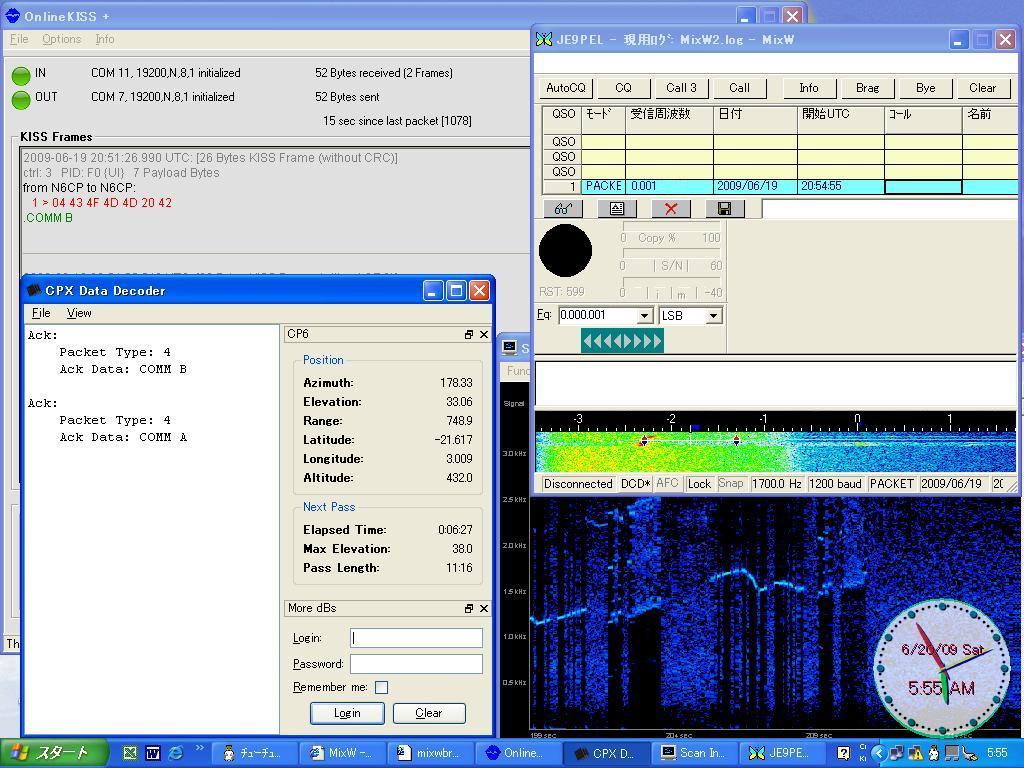Click the float icon on the CP6 panel
The width and height of the screenshot is (1024, 768).
pyautogui.click(x=468, y=334)
